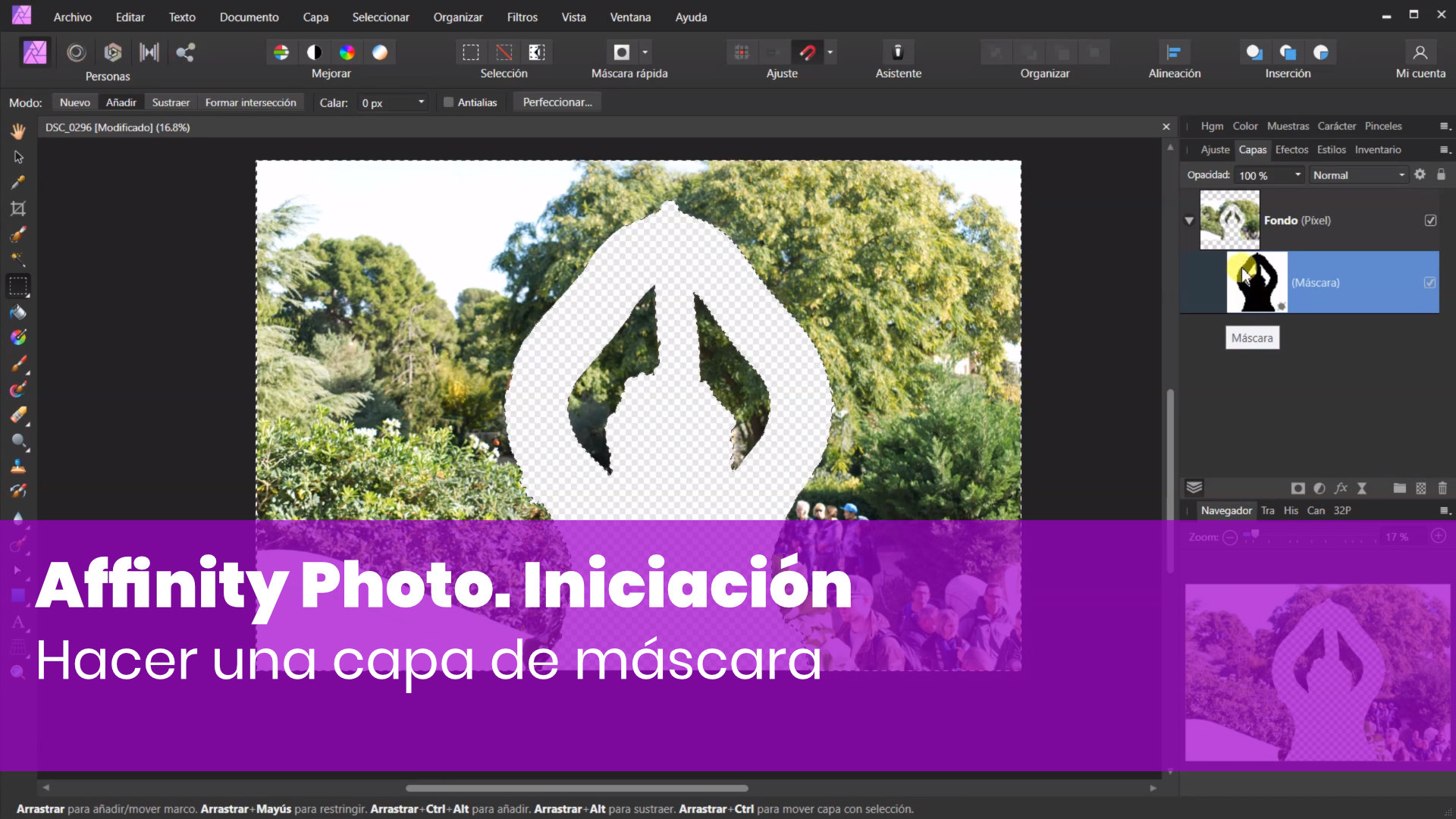
Task: Click the Invert Selection icon
Action: point(537,52)
